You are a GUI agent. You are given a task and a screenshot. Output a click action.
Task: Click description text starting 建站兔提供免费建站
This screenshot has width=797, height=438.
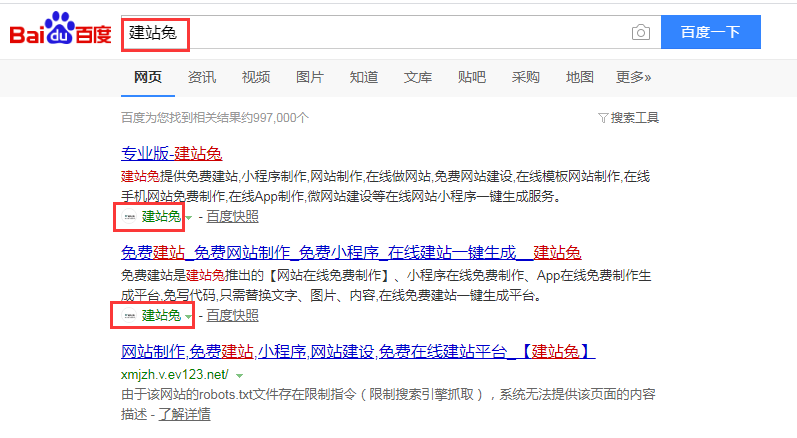(x=385, y=186)
